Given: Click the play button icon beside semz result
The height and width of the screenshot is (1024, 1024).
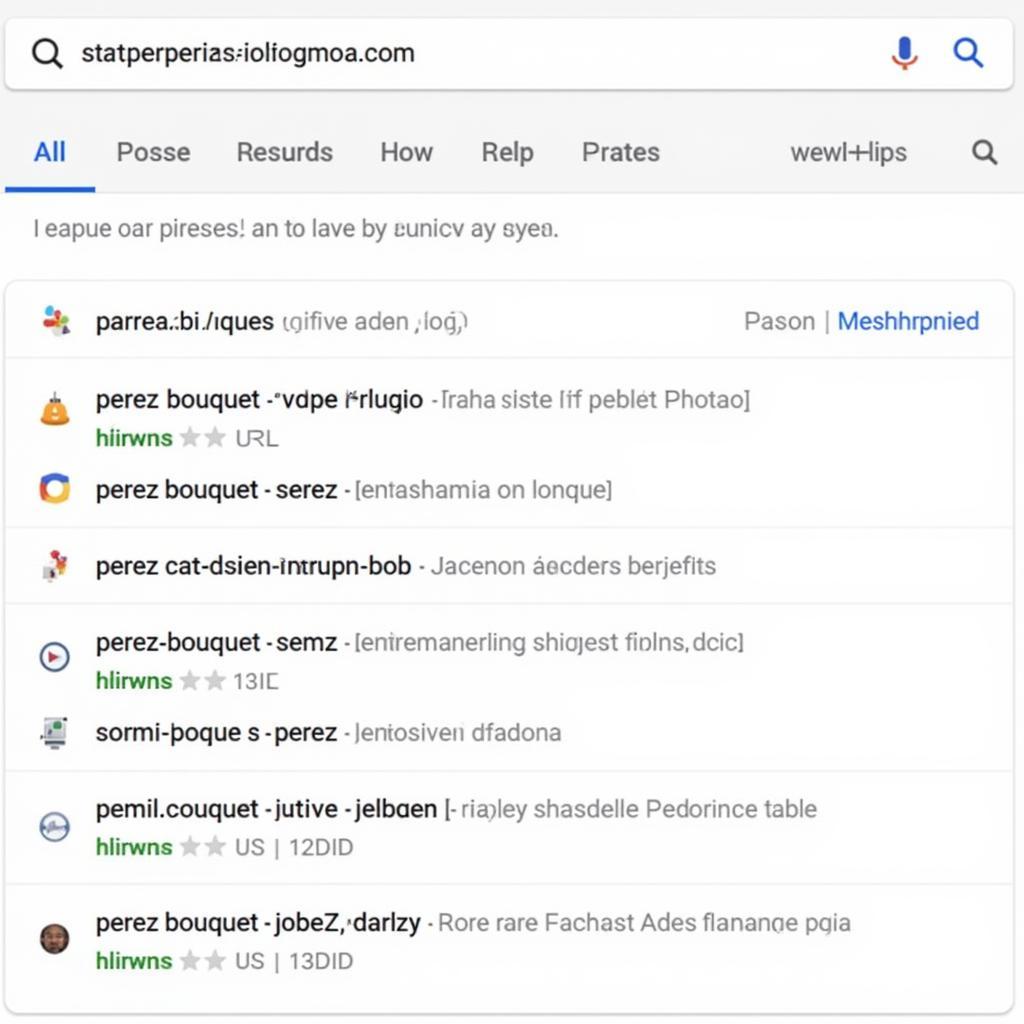Looking at the screenshot, I should coord(55,657).
